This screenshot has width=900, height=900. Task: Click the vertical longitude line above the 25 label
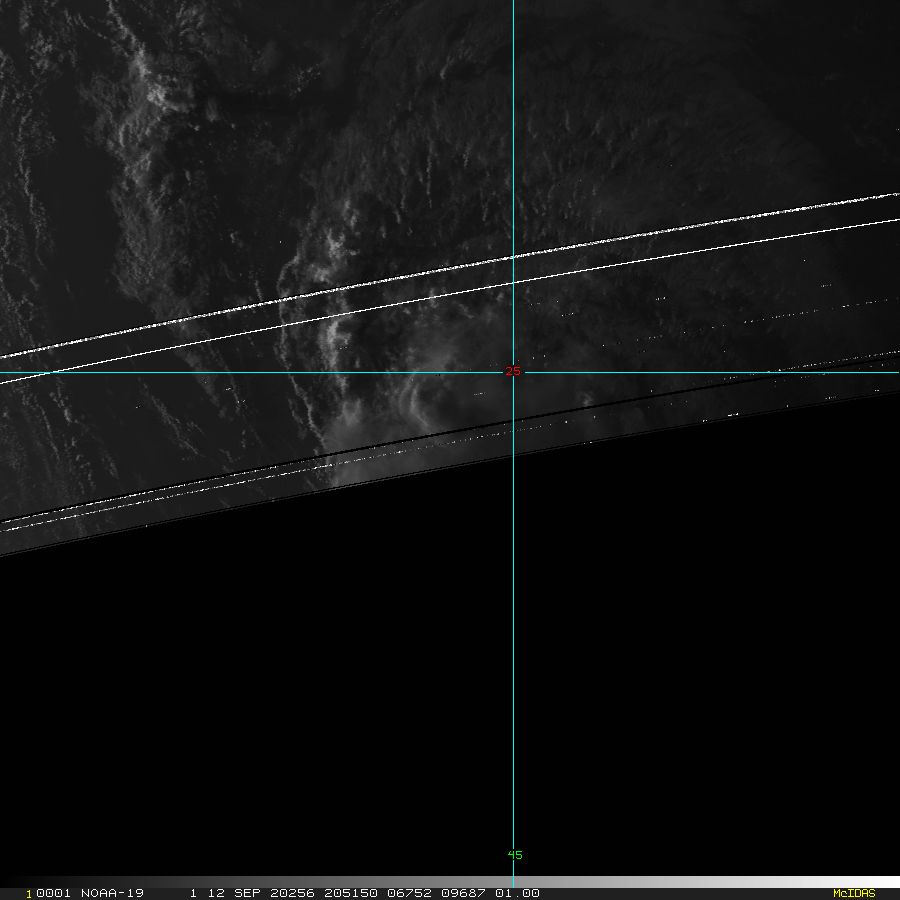click(513, 150)
